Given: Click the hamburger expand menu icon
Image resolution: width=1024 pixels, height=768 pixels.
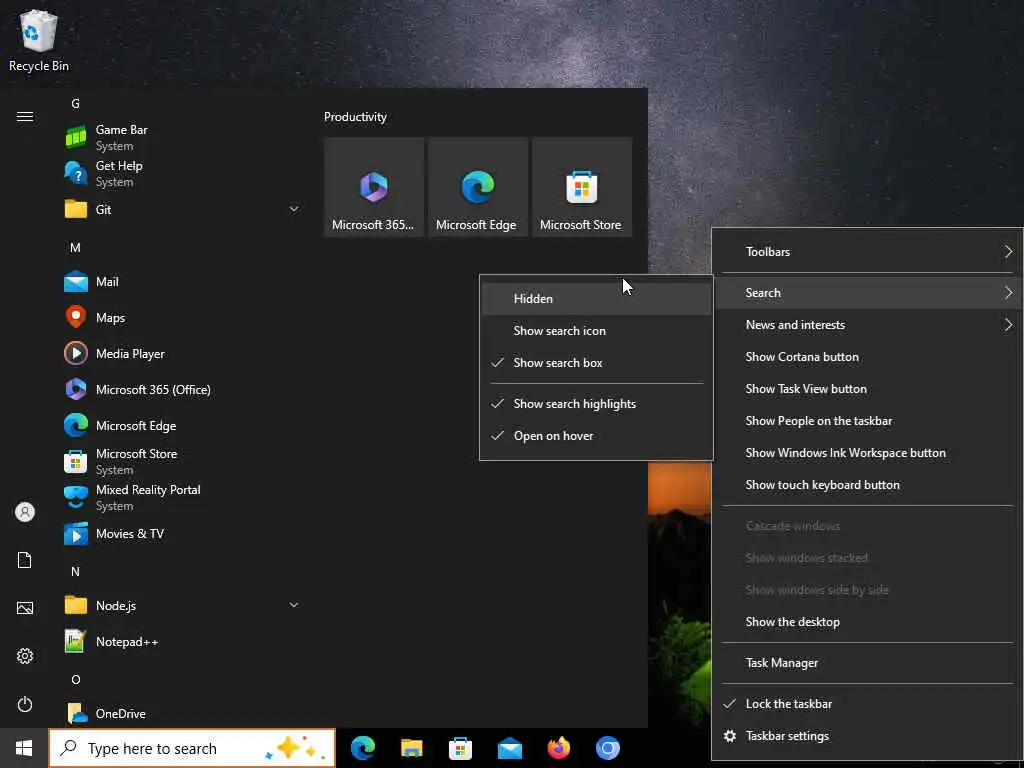Looking at the screenshot, I should pos(25,117).
